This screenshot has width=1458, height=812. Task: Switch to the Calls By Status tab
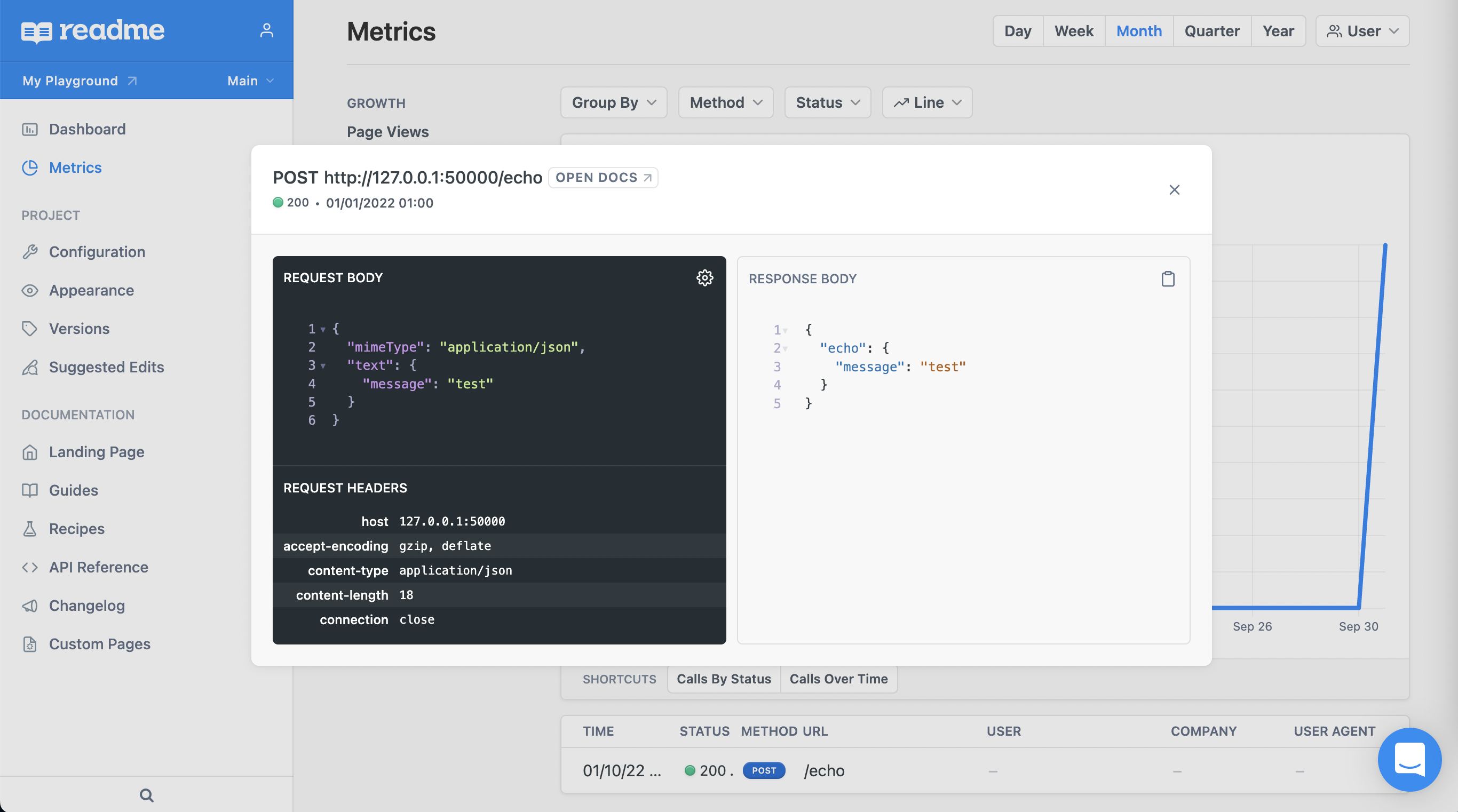tap(724, 678)
